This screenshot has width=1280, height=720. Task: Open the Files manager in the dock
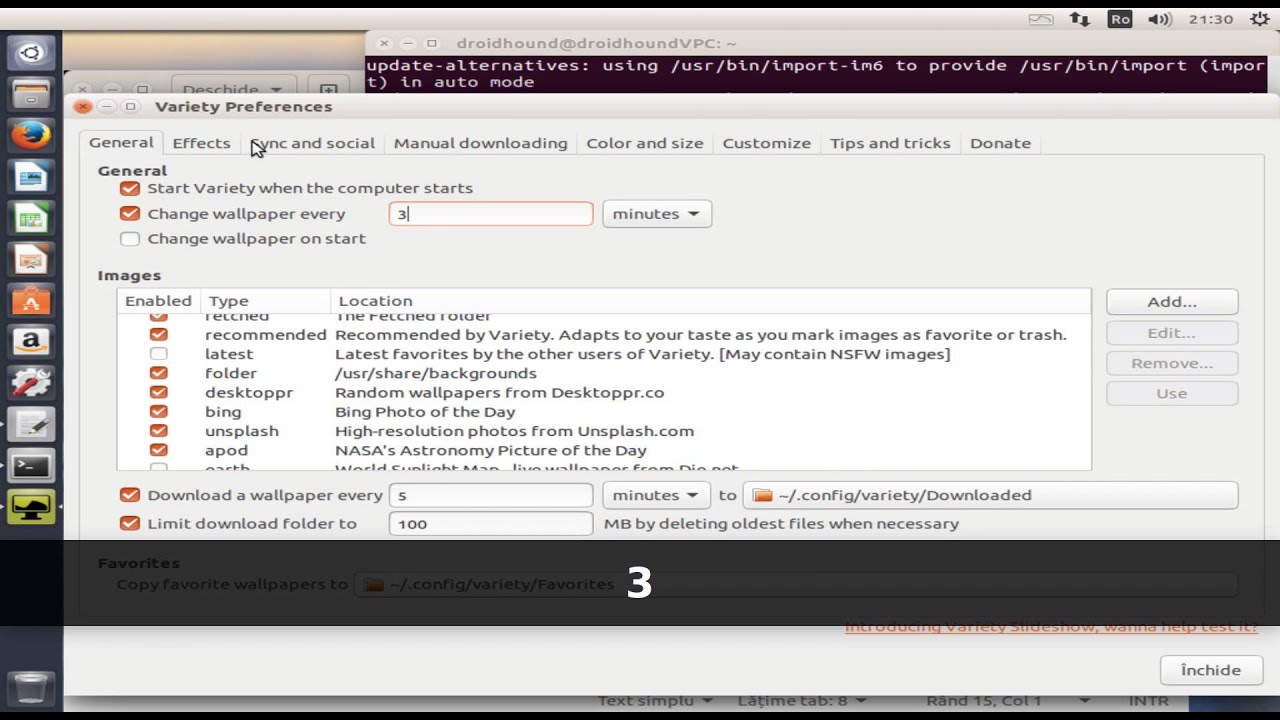31,93
